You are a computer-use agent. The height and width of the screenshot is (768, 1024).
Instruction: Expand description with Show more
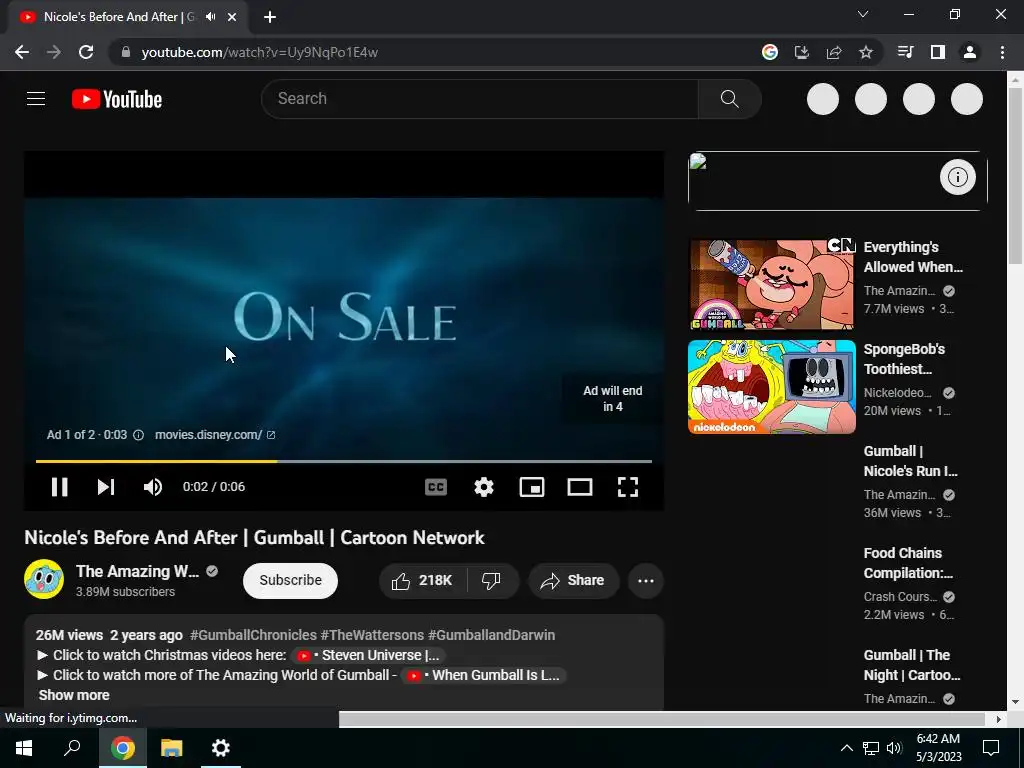pos(74,695)
